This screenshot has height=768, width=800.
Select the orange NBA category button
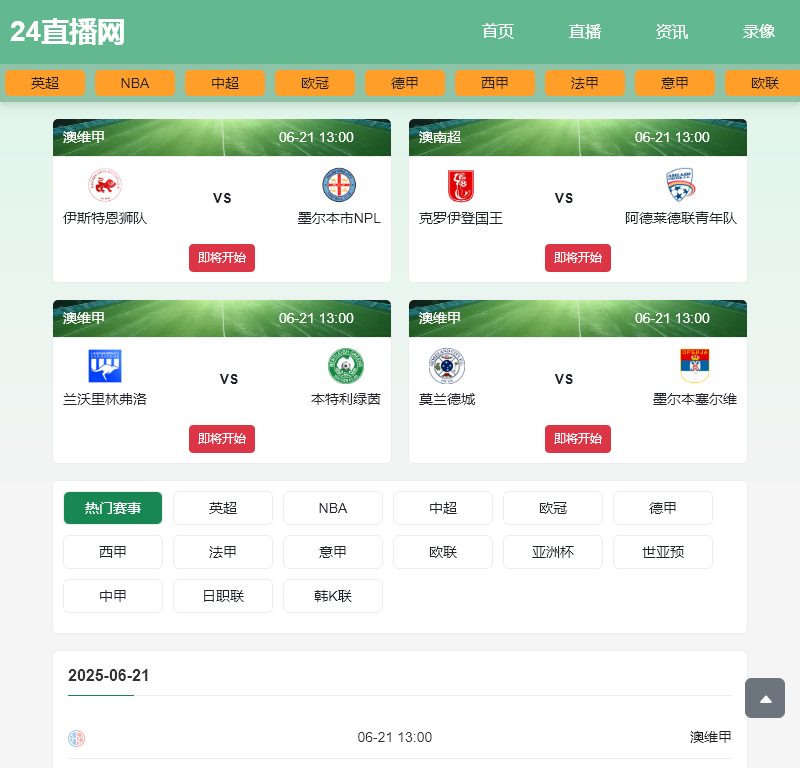click(135, 83)
